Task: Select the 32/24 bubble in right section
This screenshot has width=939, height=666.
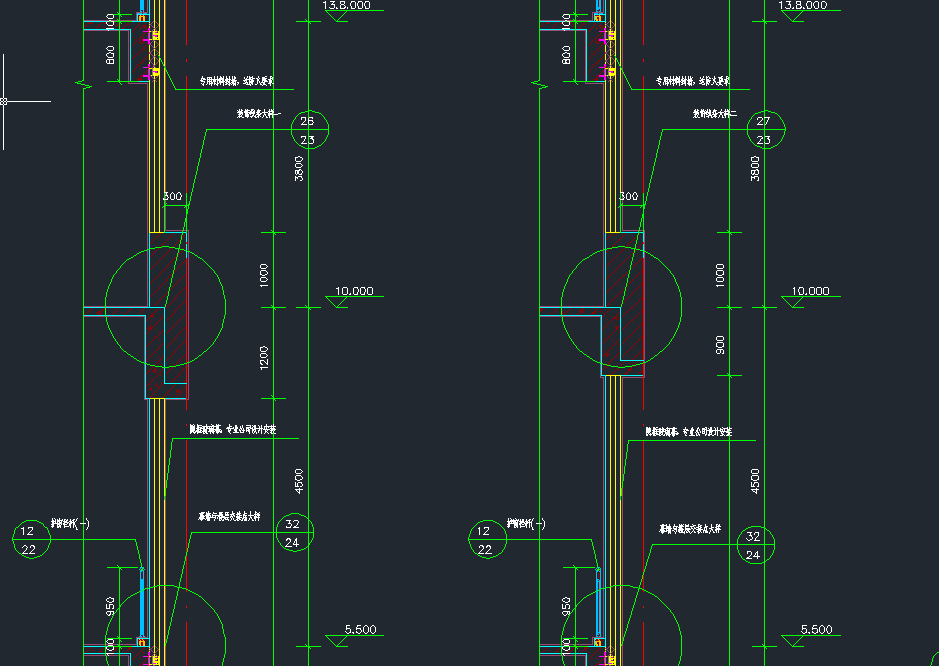Action: pos(756,545)
